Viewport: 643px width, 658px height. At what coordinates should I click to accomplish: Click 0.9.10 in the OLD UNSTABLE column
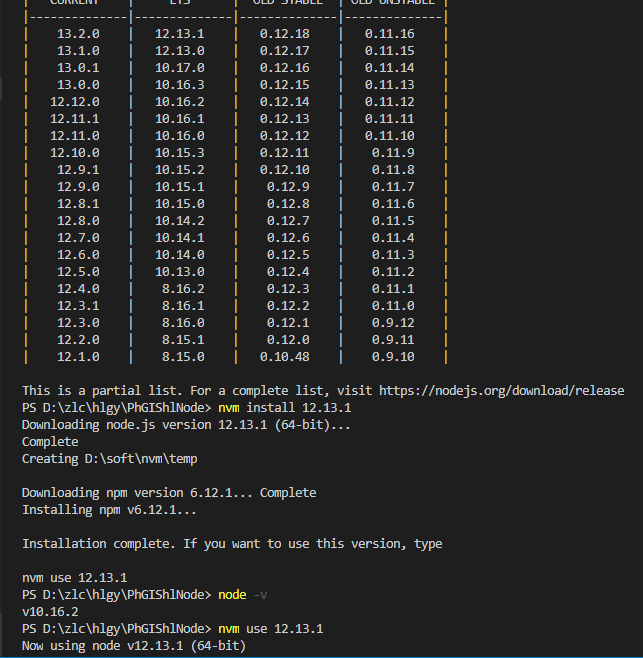pyautogui.click(x=392, y=356)
